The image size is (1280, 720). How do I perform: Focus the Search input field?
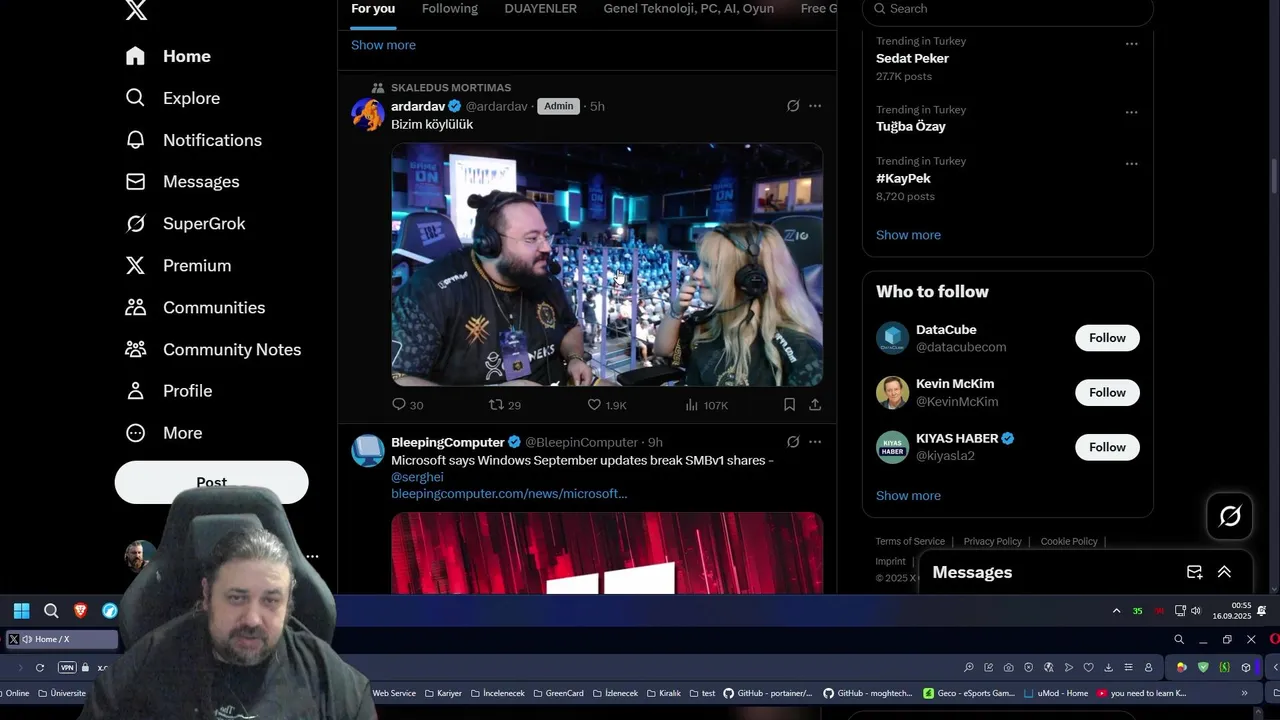pos(1007,9)
